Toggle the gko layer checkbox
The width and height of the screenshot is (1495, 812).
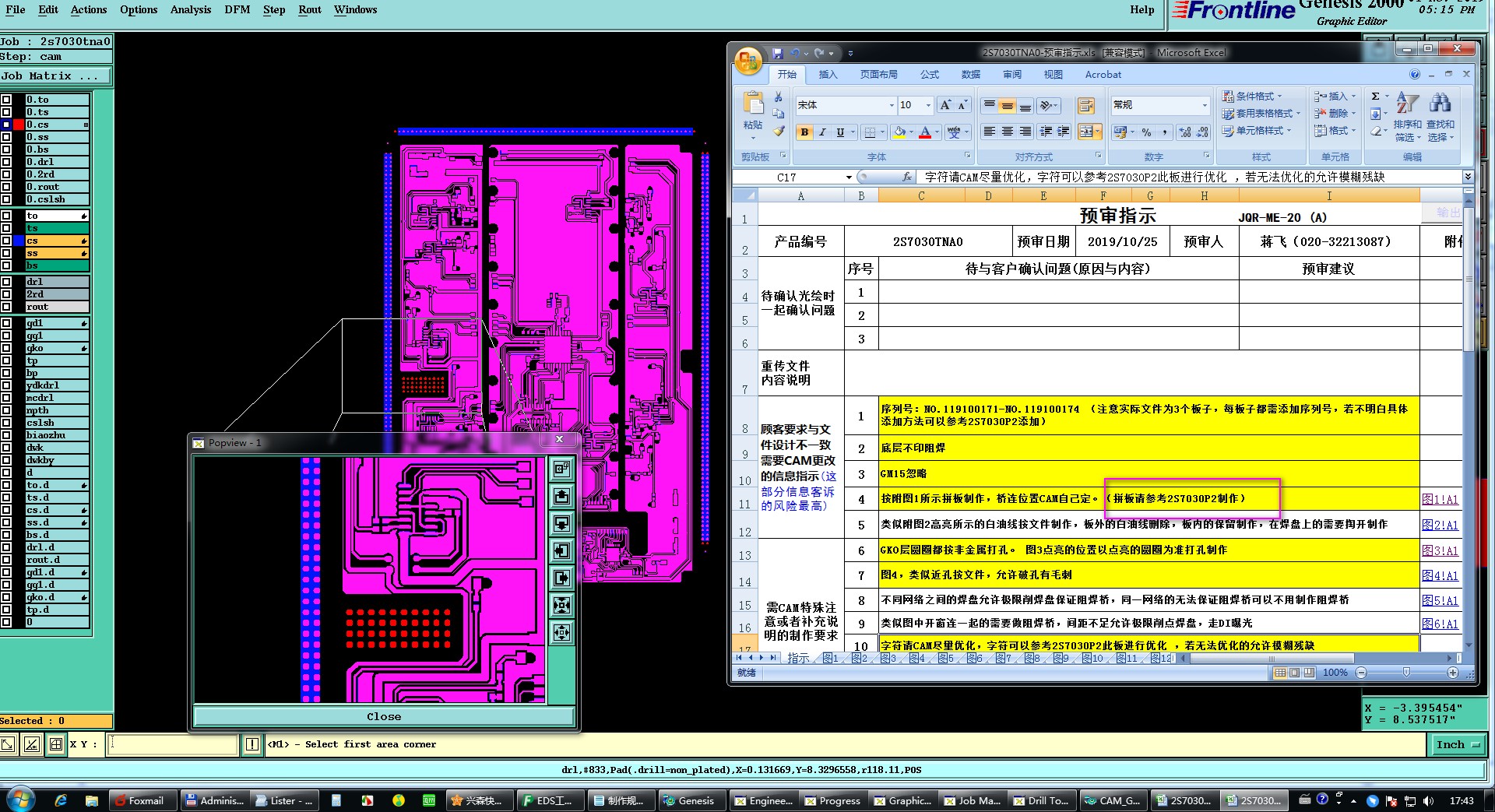pyautogui.click(x=6, y=348)
